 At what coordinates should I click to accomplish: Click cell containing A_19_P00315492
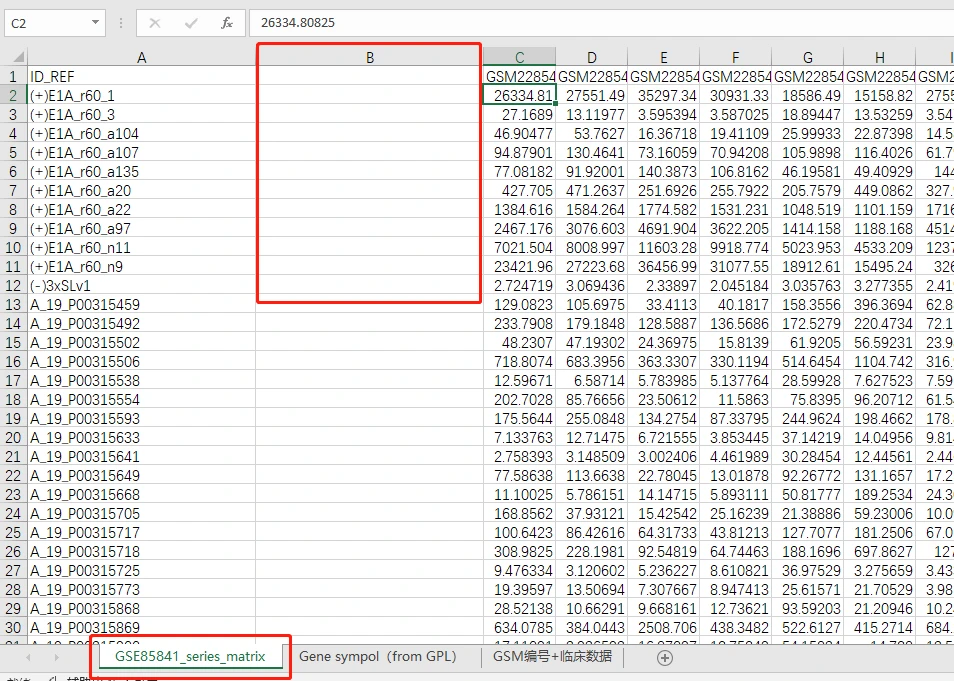pyautogui.click(x=141, y=324)
